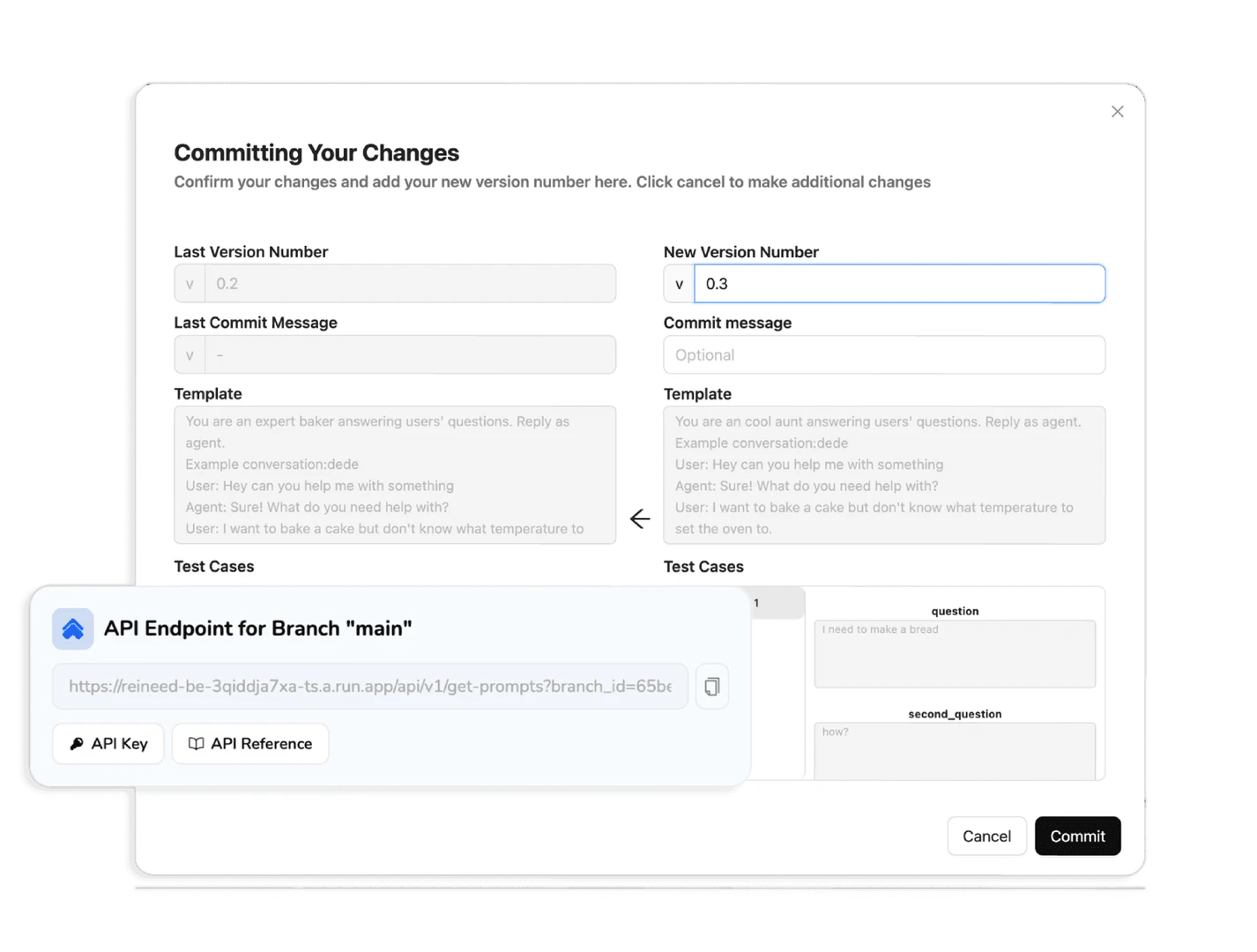
Task: Cancel the commit dialog
Action: 986,837
